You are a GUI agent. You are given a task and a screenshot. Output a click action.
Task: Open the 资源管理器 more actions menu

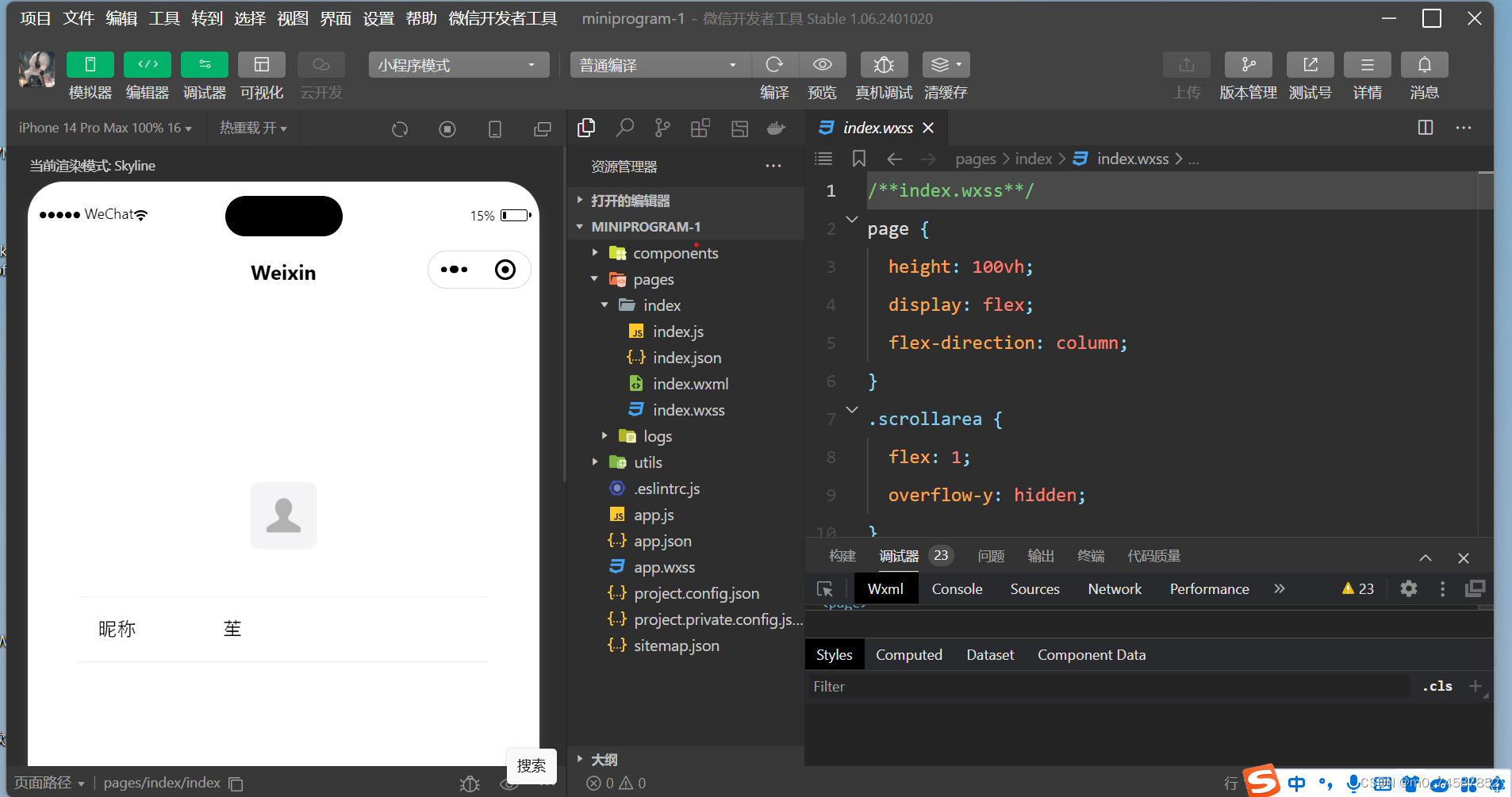click(x=773, y=166)
